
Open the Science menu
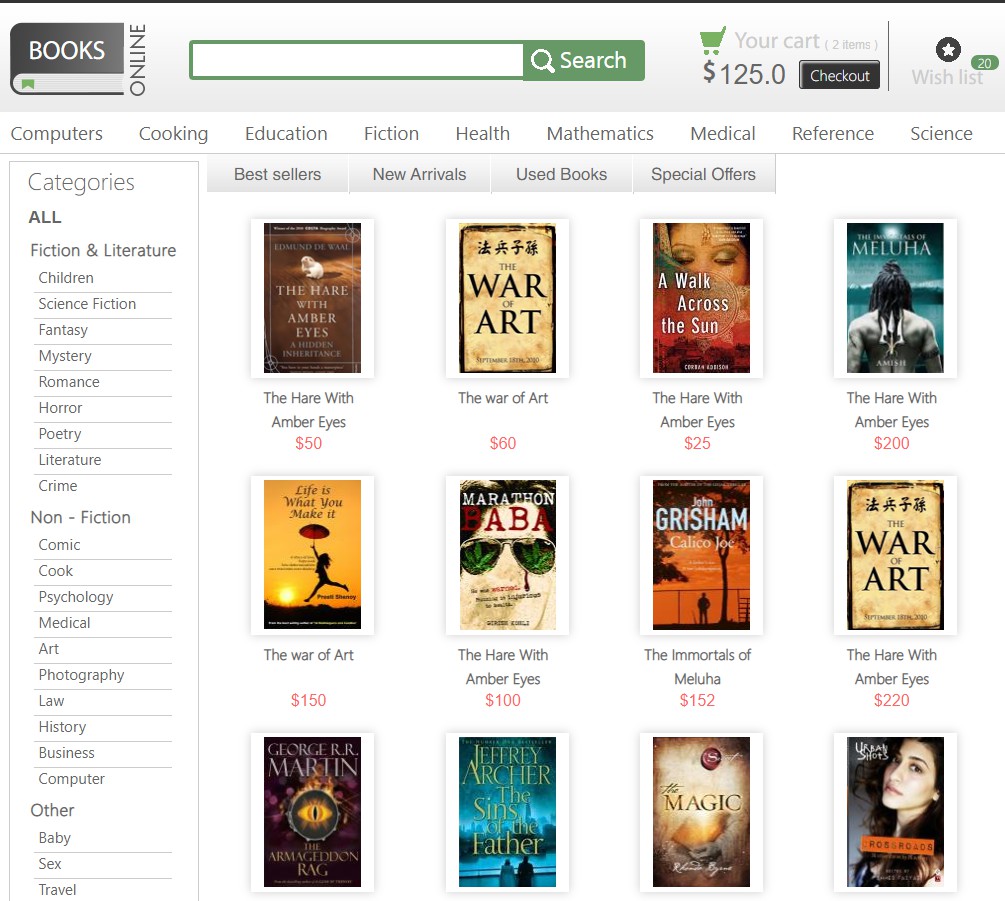coord(941,133)
